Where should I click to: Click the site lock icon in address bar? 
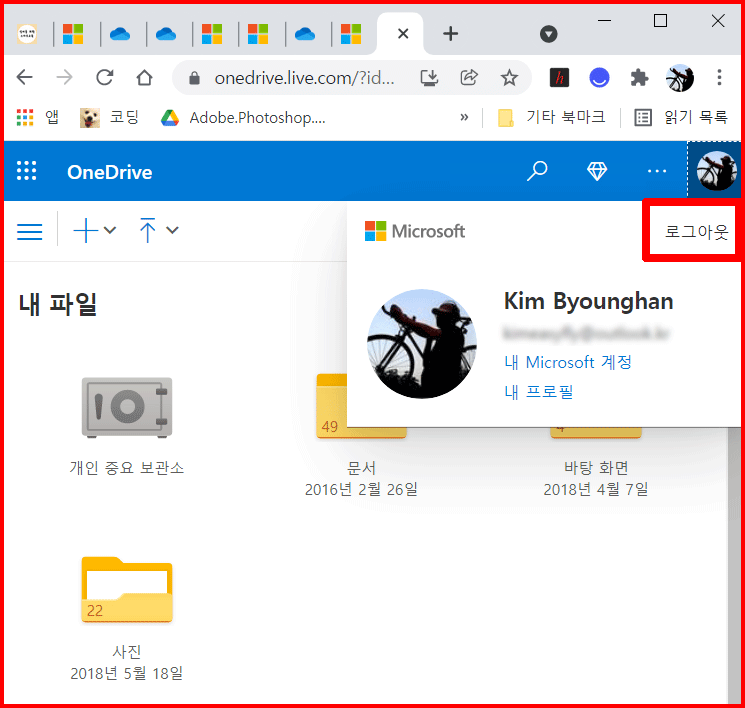click(x=194, y=77)
